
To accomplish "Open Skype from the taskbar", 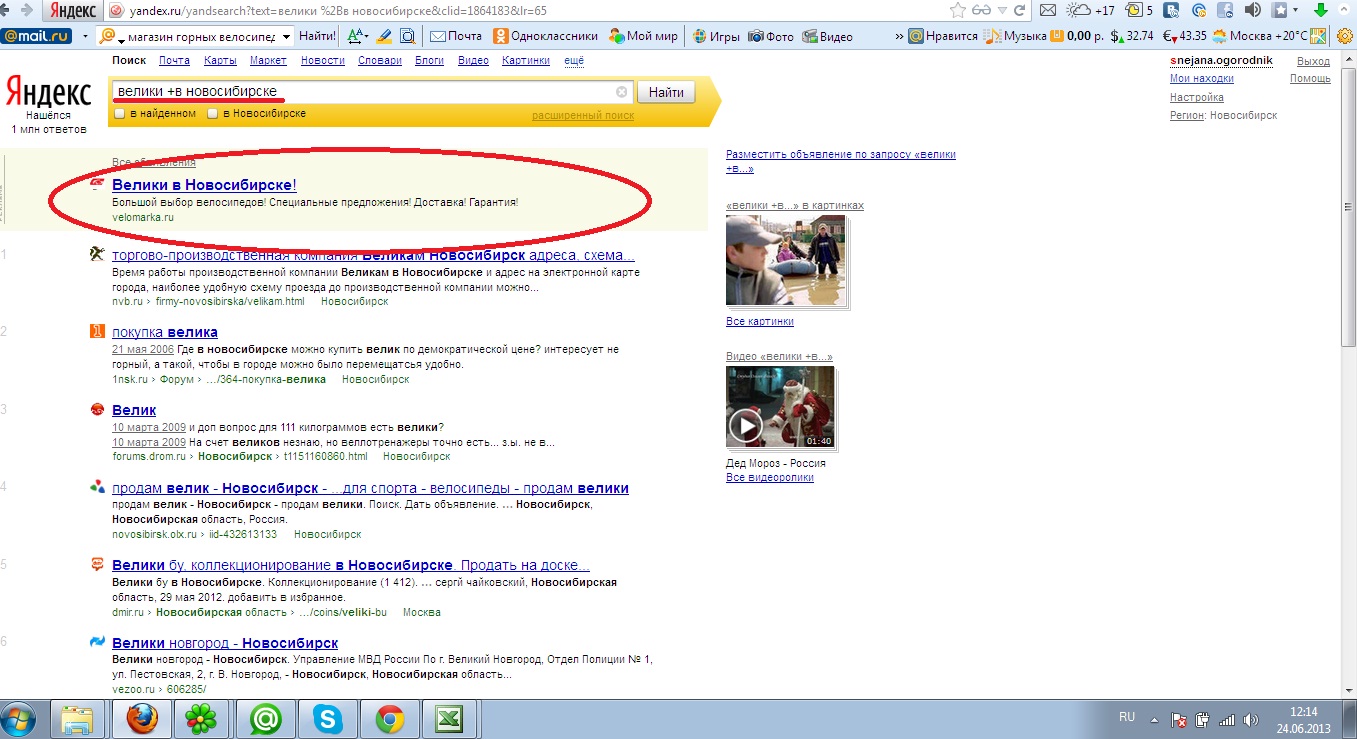I will (x=326, y=718).
